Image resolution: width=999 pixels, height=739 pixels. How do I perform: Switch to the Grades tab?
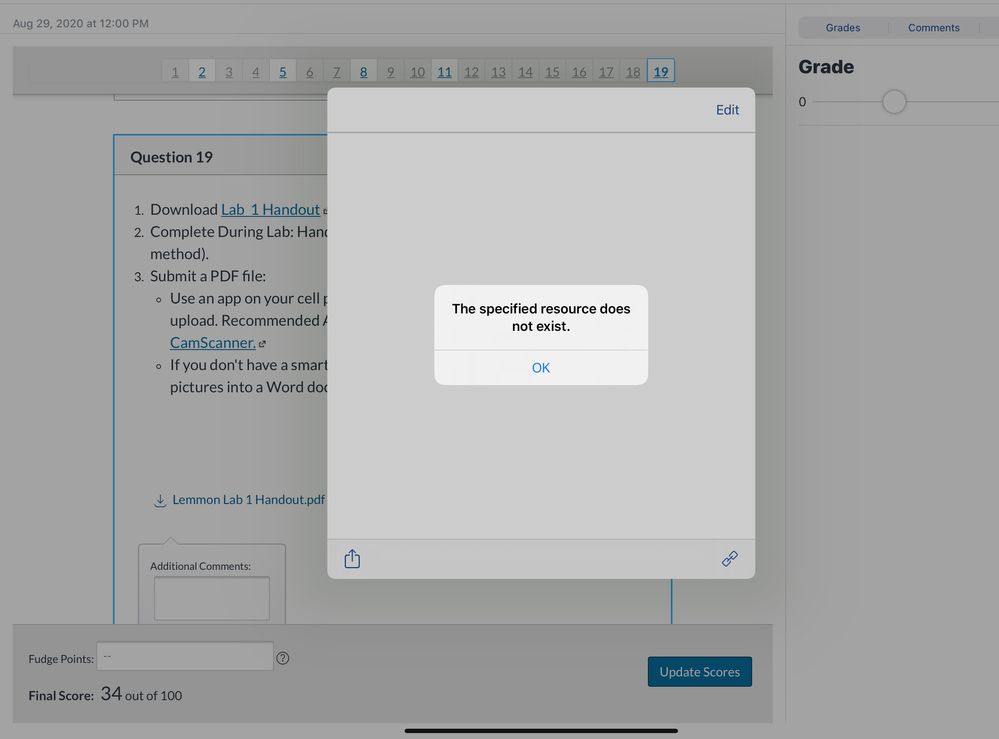pyautogui.click(x=842, y=28)
